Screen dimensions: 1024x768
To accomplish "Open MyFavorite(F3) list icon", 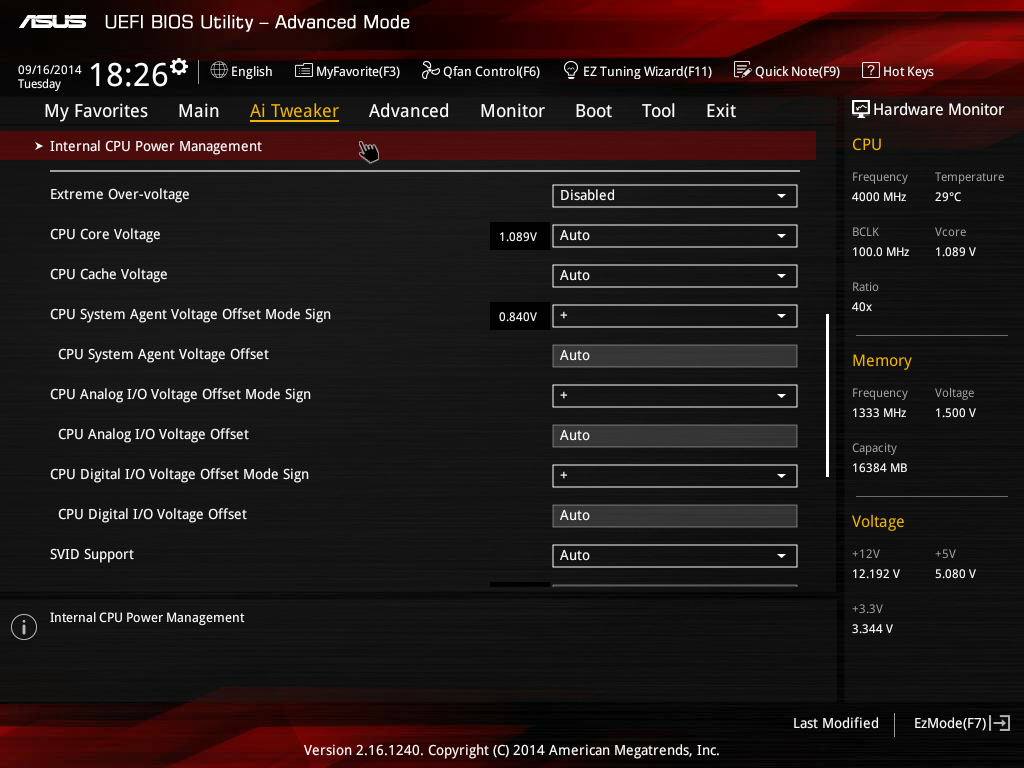I will coord(304,71).
